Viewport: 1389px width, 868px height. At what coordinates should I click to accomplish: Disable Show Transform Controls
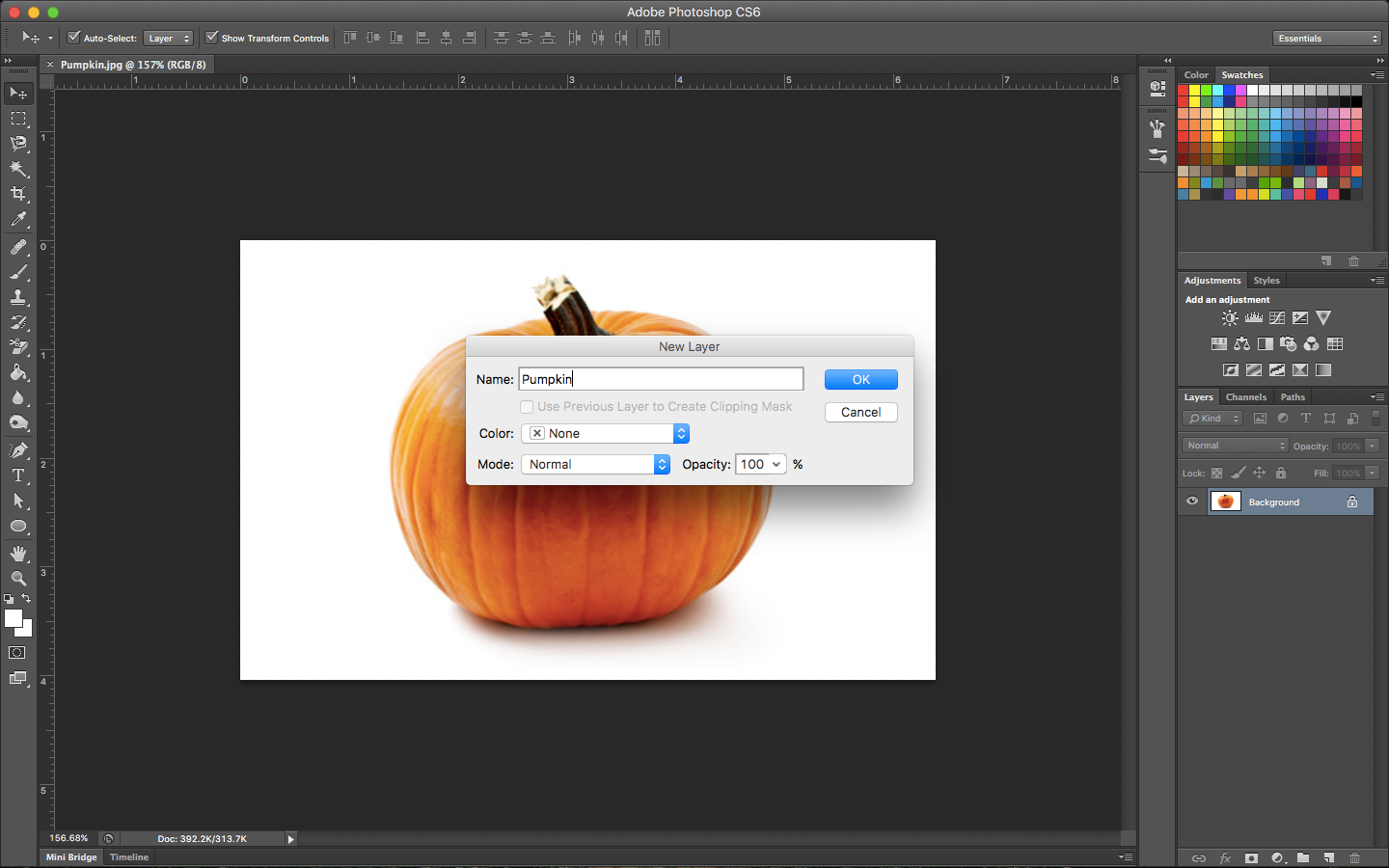(x=212, y=38)
